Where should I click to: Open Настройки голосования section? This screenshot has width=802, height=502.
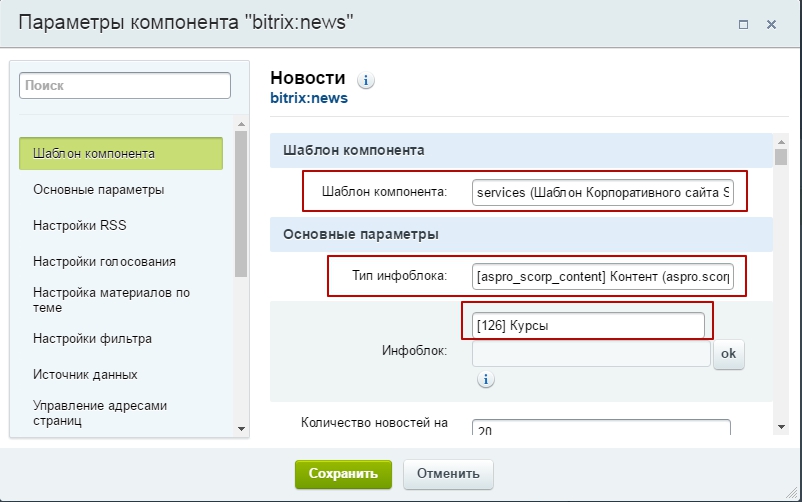(x=104, y=261)
